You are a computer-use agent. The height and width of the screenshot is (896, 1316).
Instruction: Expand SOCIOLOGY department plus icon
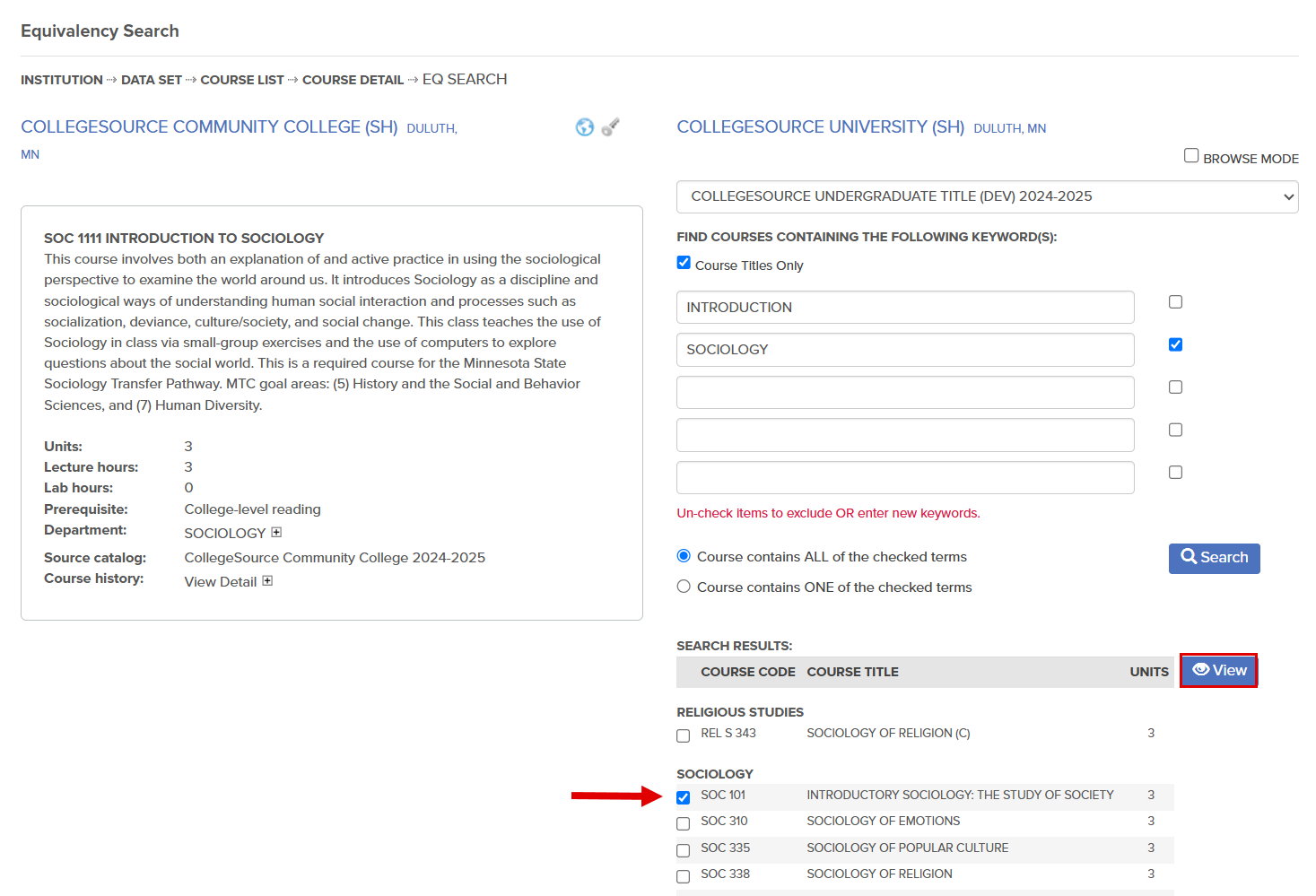(x=276, y=532)
